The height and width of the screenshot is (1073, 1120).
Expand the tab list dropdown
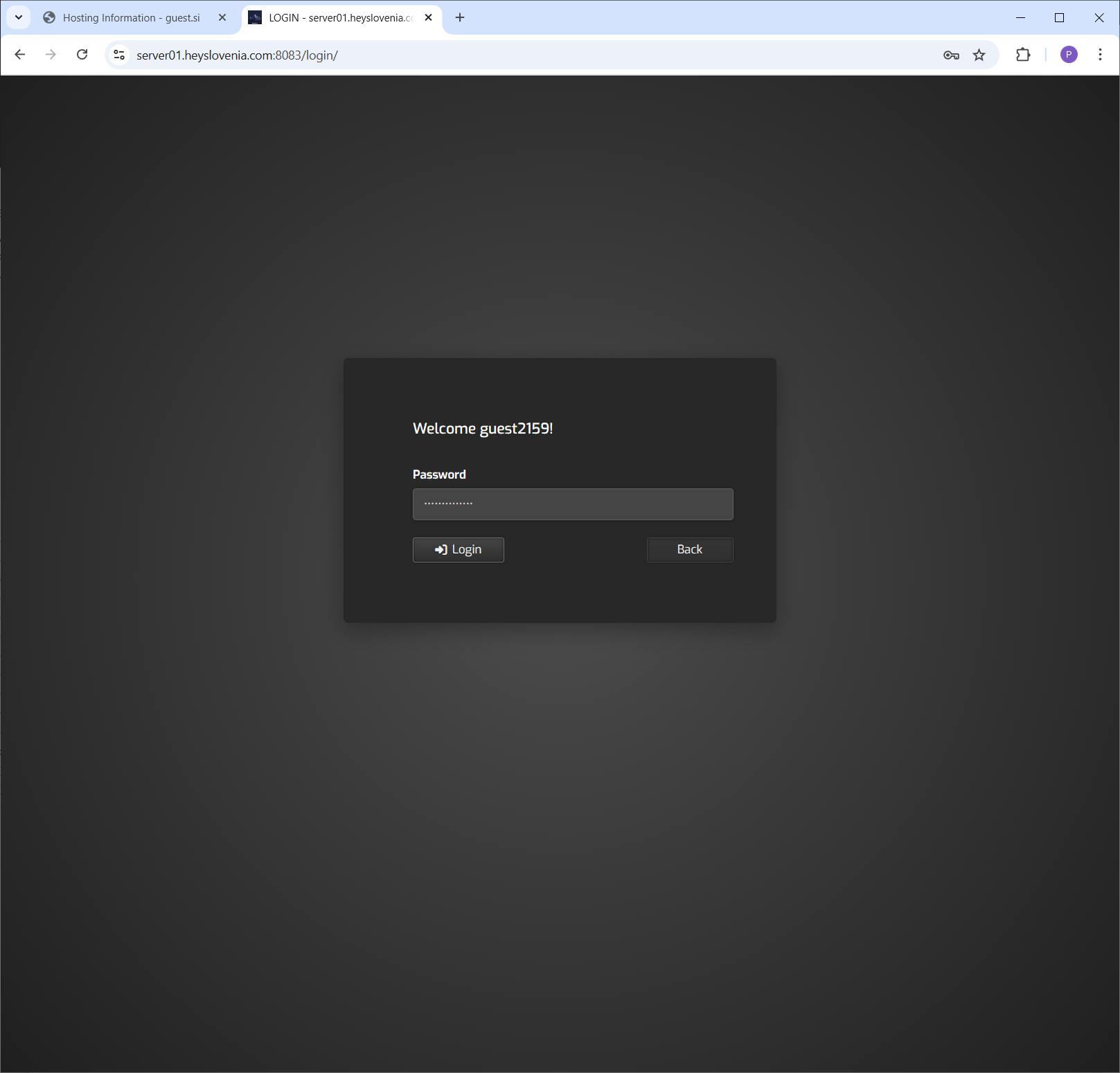19,17
